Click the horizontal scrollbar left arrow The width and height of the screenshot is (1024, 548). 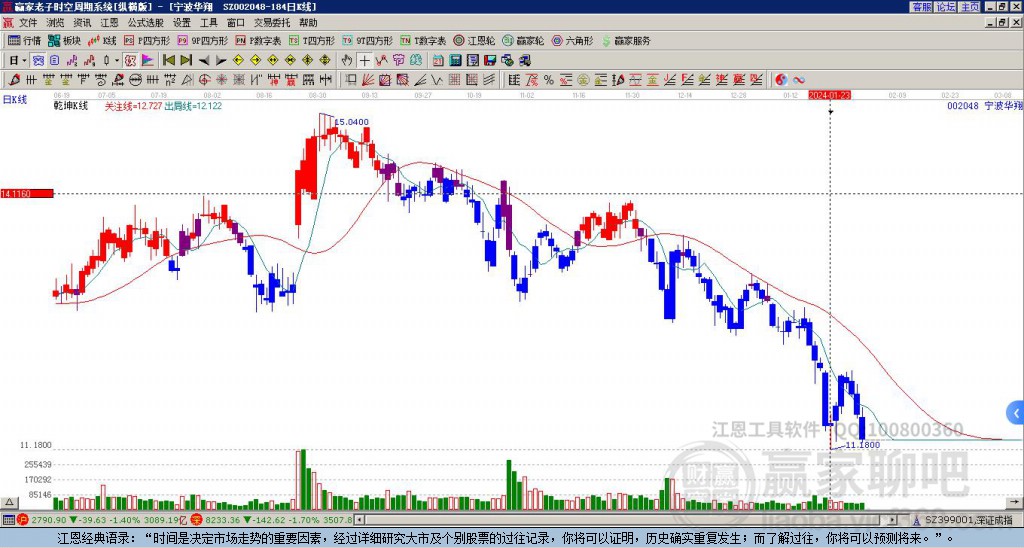(359, 520)
